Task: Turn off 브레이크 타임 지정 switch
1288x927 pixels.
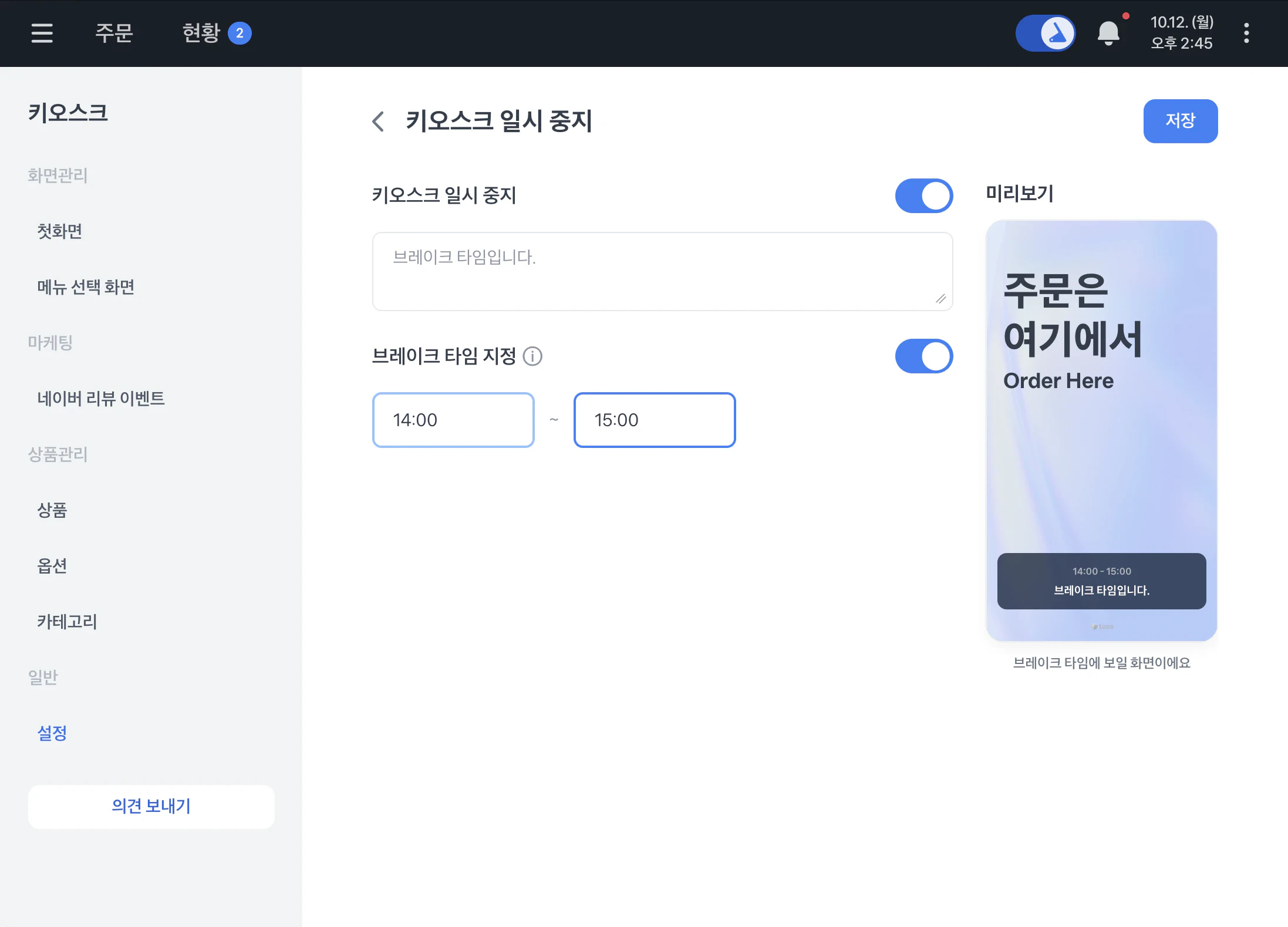Action: (x=923, y=356)
